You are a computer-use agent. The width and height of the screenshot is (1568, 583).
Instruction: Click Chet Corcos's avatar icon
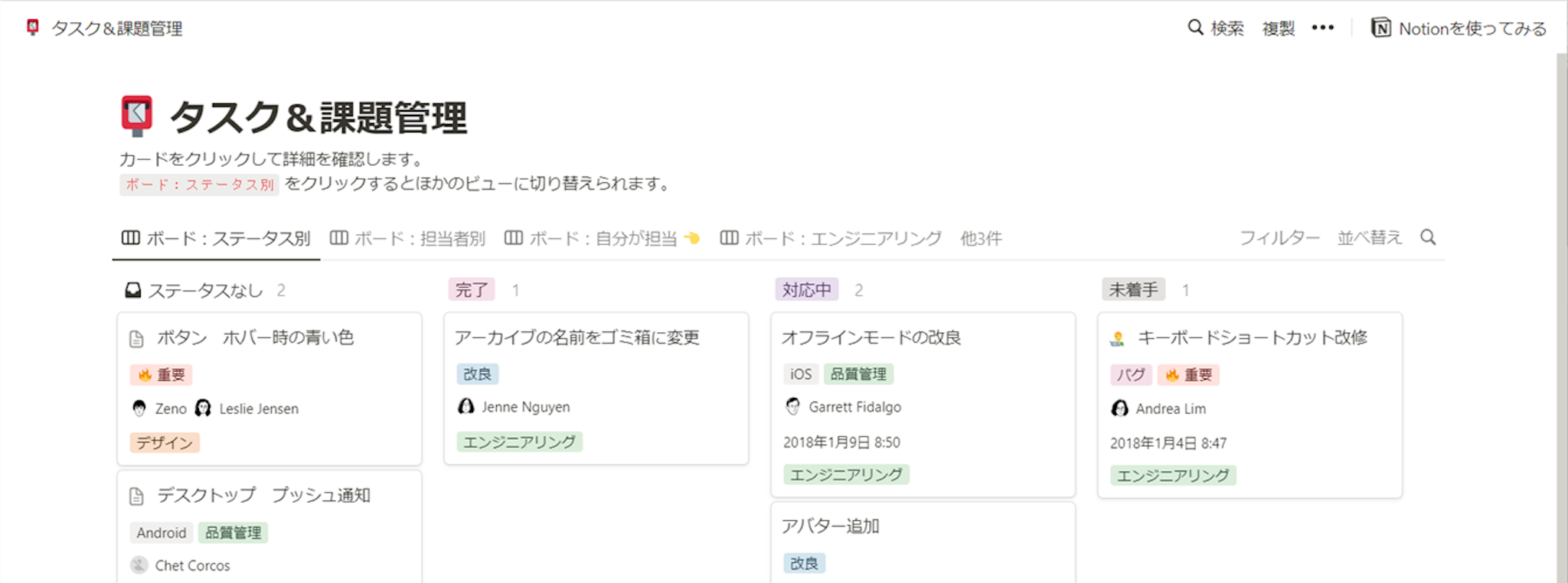139,565
